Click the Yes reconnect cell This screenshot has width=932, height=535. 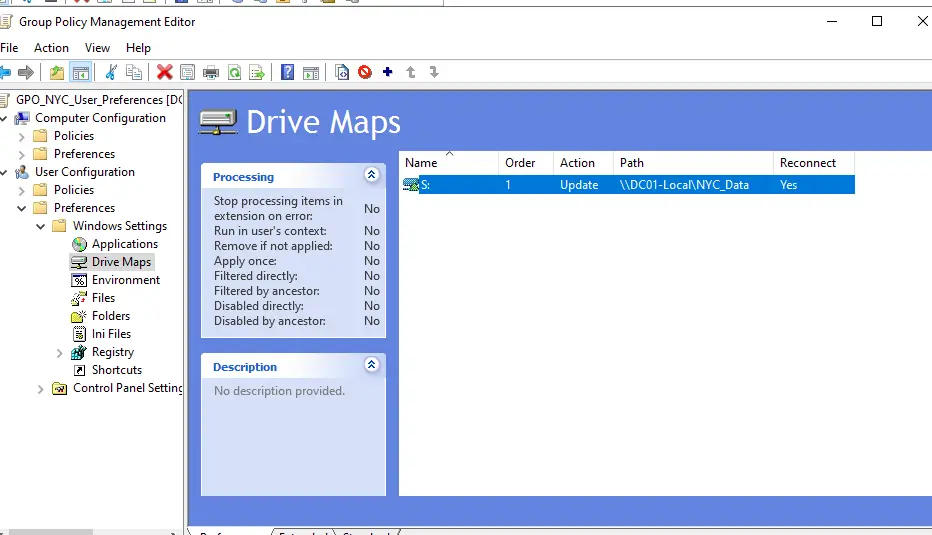pos(788,185)
